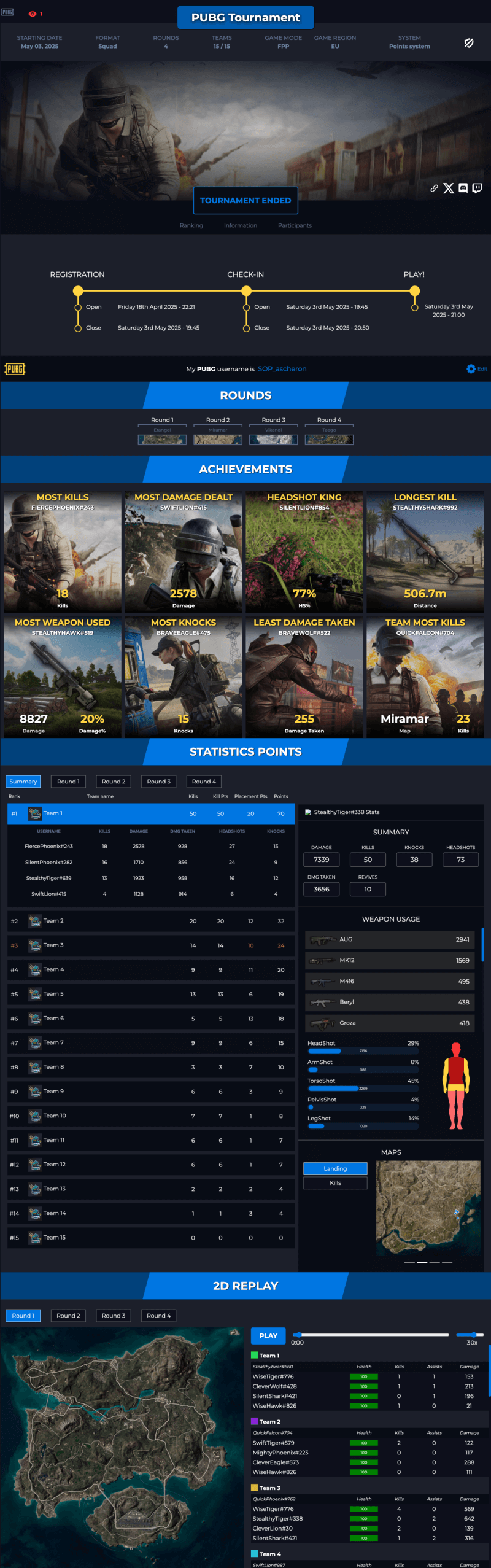Select Round 3 tab in Statistics Points

(159, 782)
